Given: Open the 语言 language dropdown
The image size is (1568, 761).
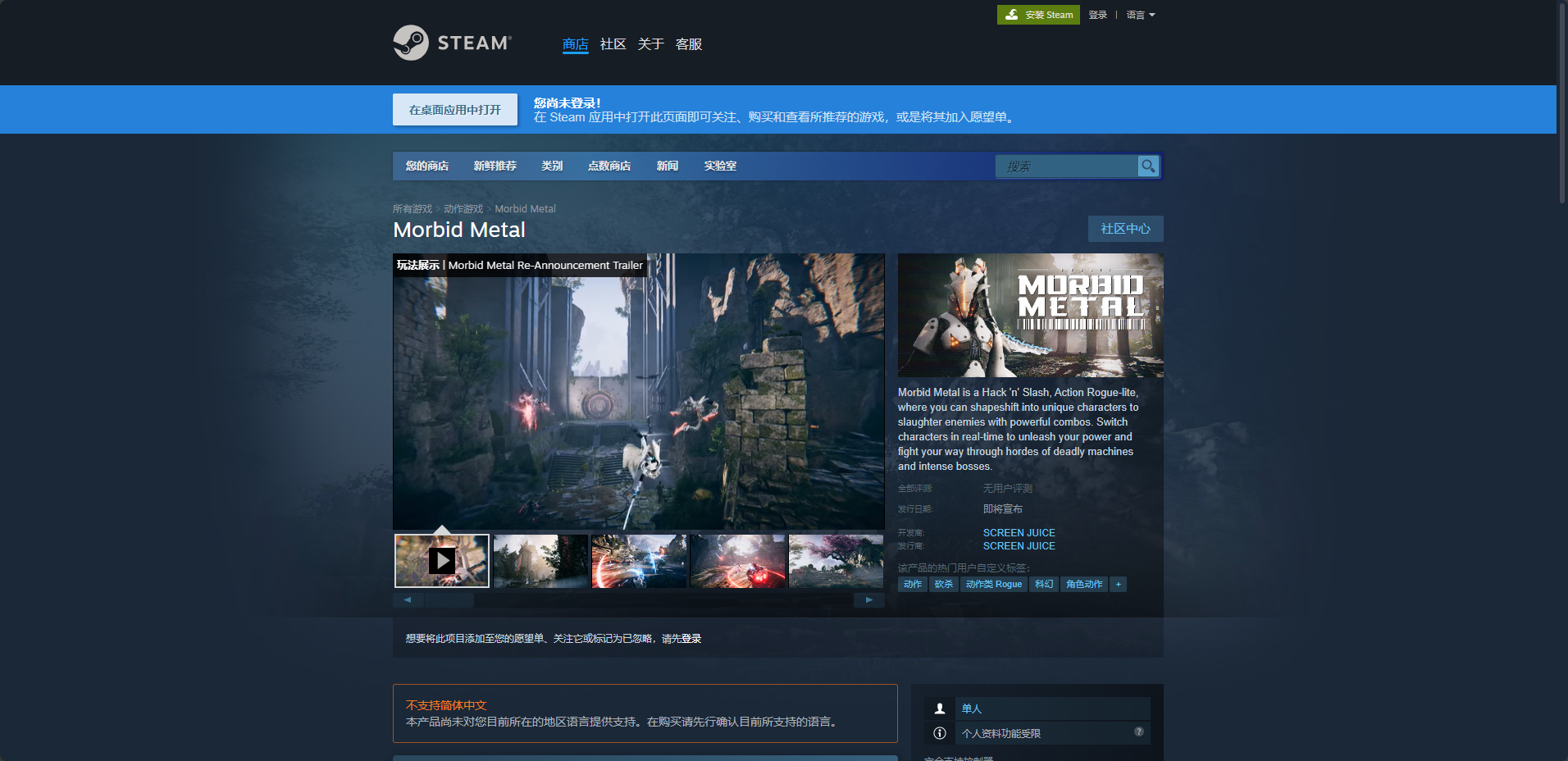Looking at the screenshot, I should [1141, 15].
